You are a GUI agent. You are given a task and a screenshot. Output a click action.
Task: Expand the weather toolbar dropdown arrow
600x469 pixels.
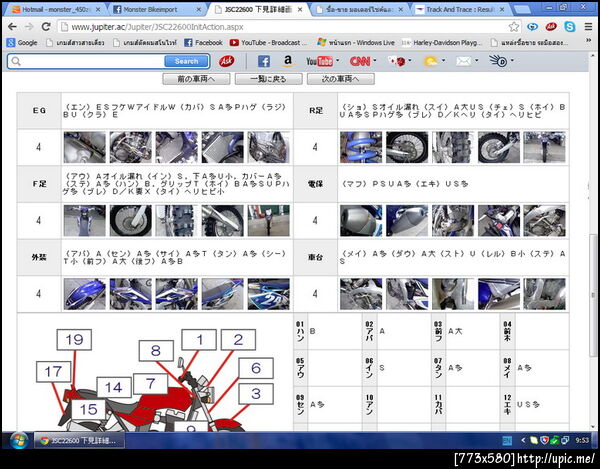443,60
